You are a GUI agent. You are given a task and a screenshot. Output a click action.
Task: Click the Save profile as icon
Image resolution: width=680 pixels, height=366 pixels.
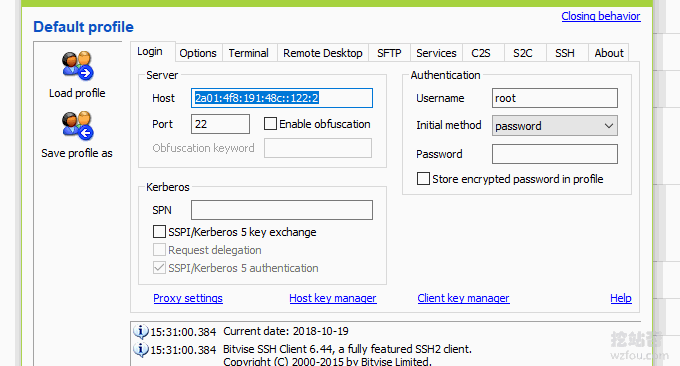(x=78, y=126)
